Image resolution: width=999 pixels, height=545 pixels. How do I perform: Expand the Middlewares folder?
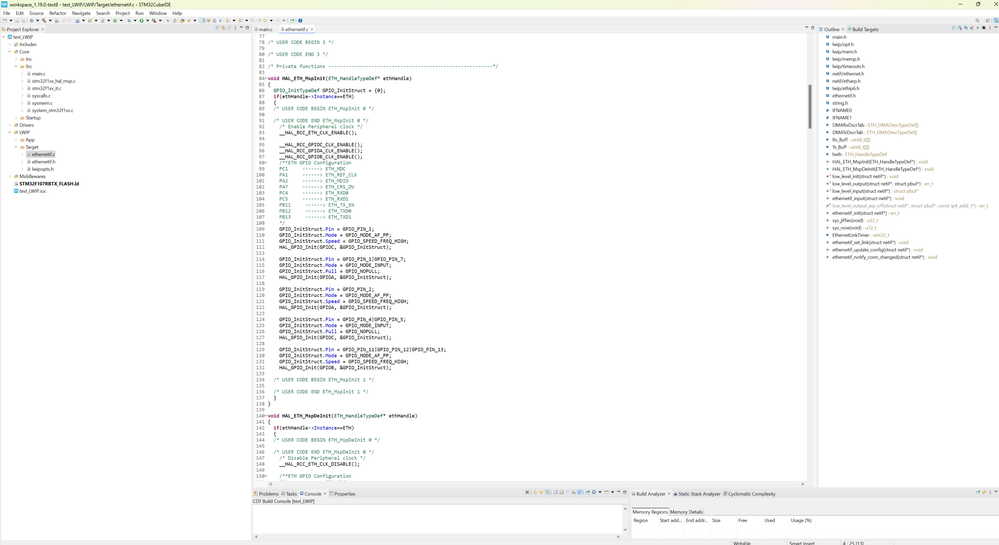point(11,176)
